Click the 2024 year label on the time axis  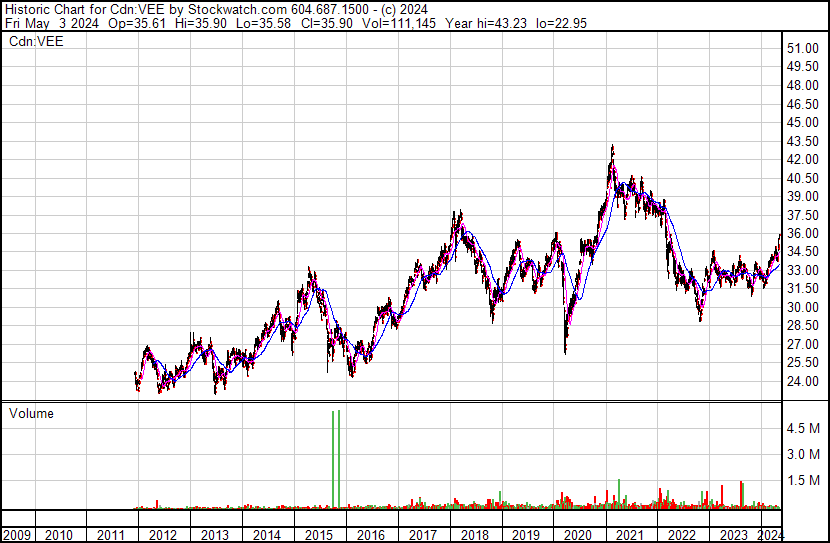(771, 535)
